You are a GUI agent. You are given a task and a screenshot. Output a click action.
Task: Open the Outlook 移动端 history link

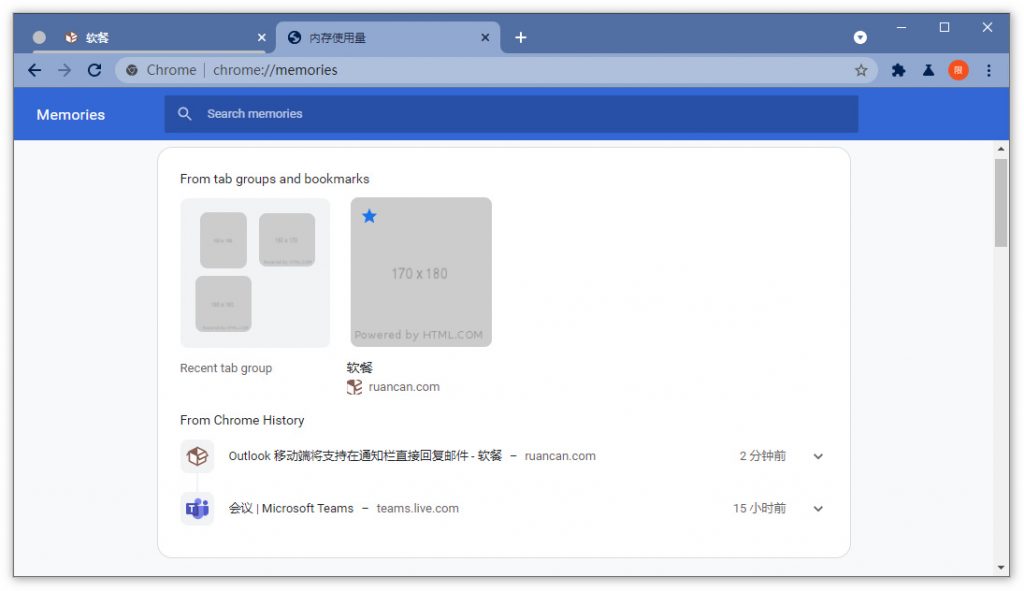coord(365,456)
